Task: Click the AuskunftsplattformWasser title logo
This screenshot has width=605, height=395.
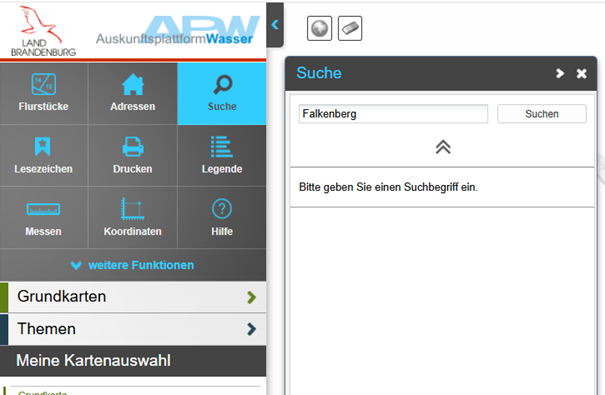Action: pyautogui.click(x=178, y=31)
